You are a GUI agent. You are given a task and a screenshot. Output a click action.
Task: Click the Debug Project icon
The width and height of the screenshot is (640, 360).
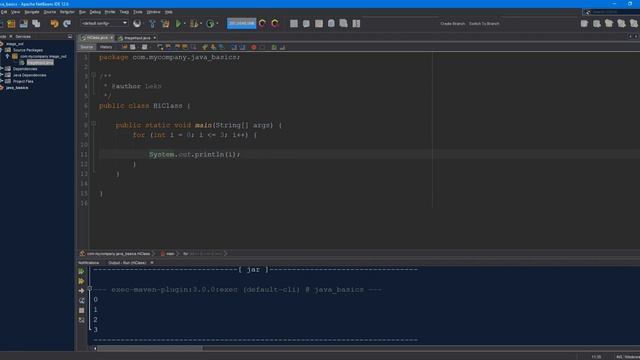(x=194, y=24)
